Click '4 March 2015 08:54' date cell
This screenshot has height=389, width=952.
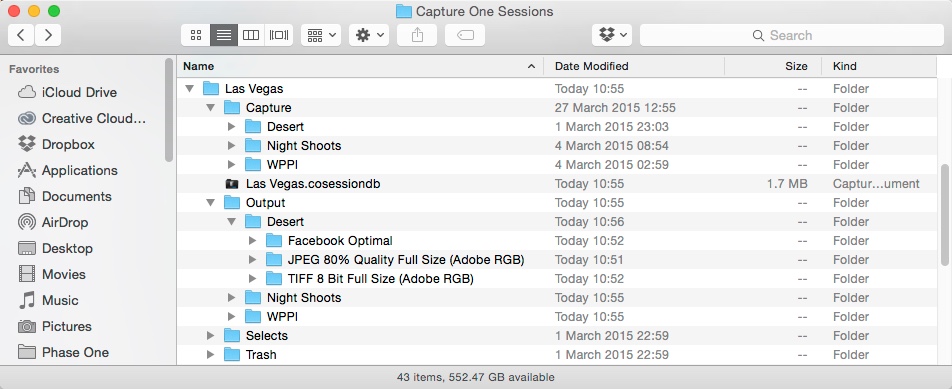point(611,146)
